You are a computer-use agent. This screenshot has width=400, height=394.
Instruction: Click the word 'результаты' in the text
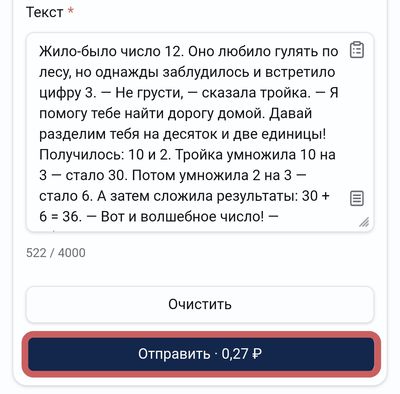click(x=257, y=196)
